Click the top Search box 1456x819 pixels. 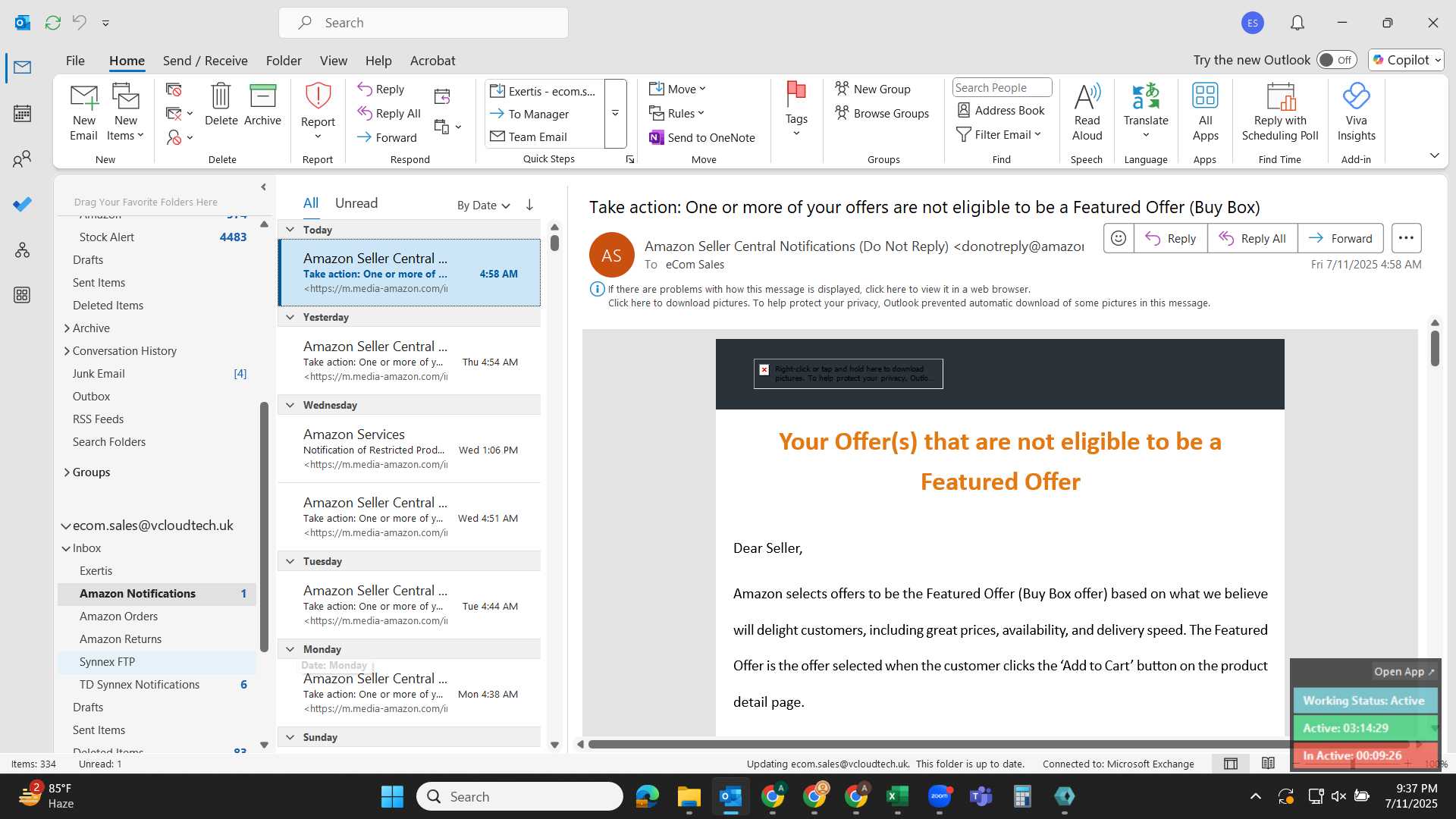tap(423, 23)
